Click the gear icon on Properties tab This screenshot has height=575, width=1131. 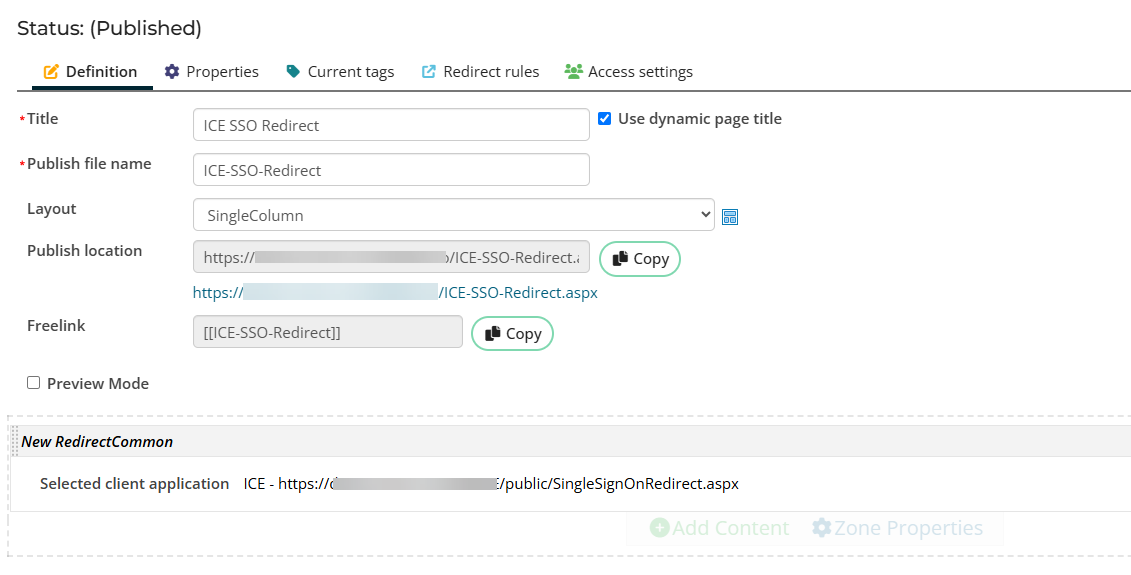172,72
